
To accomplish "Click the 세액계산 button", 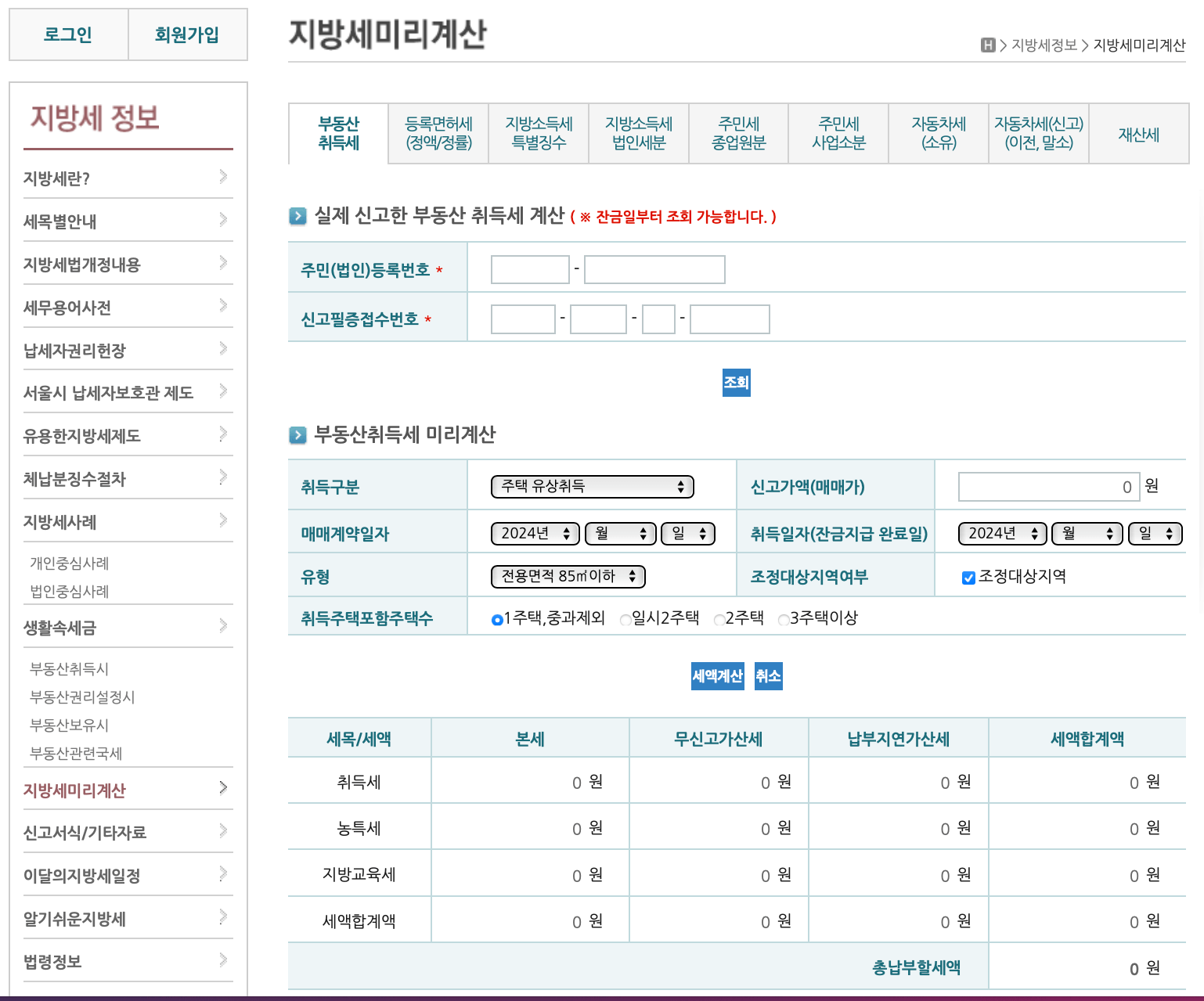I will coord(716,676).
